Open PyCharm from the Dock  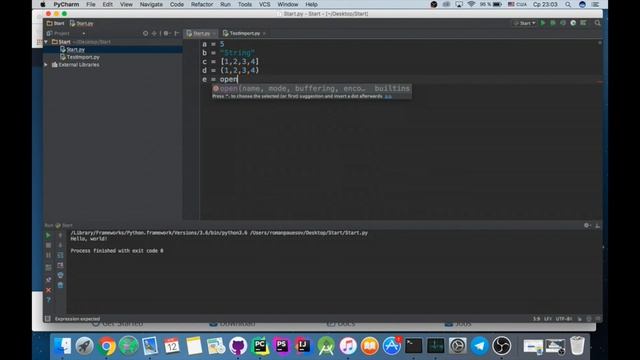click(x=260, y=346)
